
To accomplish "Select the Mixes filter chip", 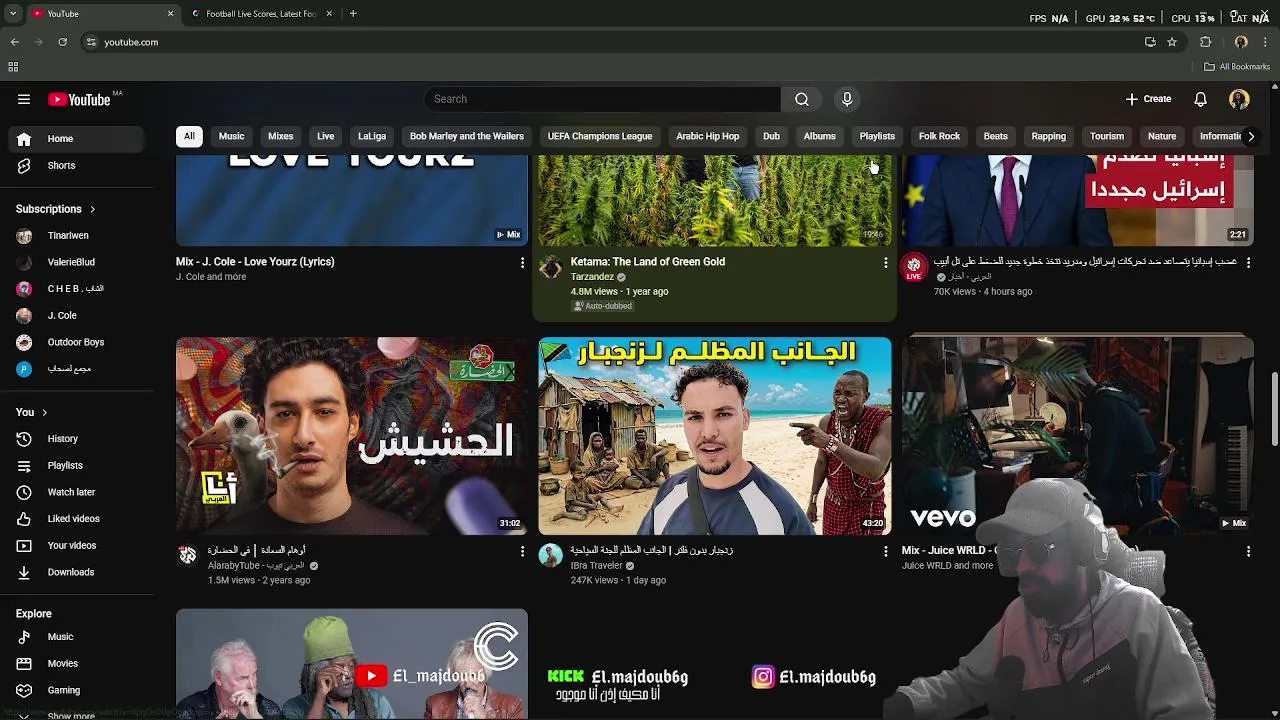I will [281, 136].
